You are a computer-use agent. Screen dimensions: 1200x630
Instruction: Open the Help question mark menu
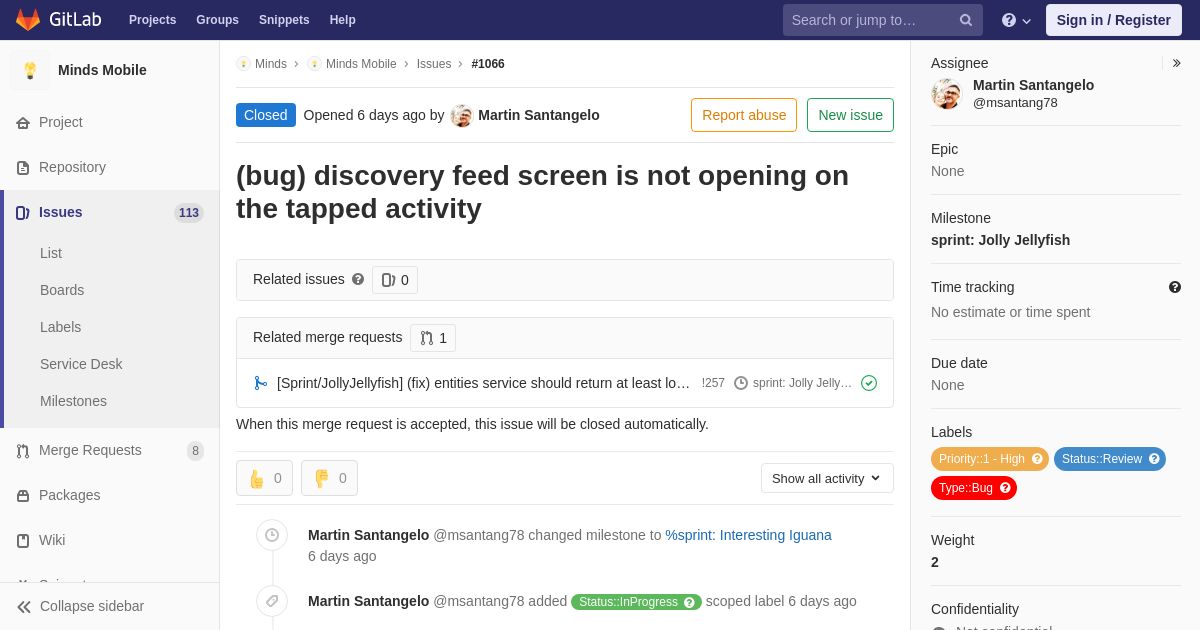pyautogui.click(x=1016, y=20)
